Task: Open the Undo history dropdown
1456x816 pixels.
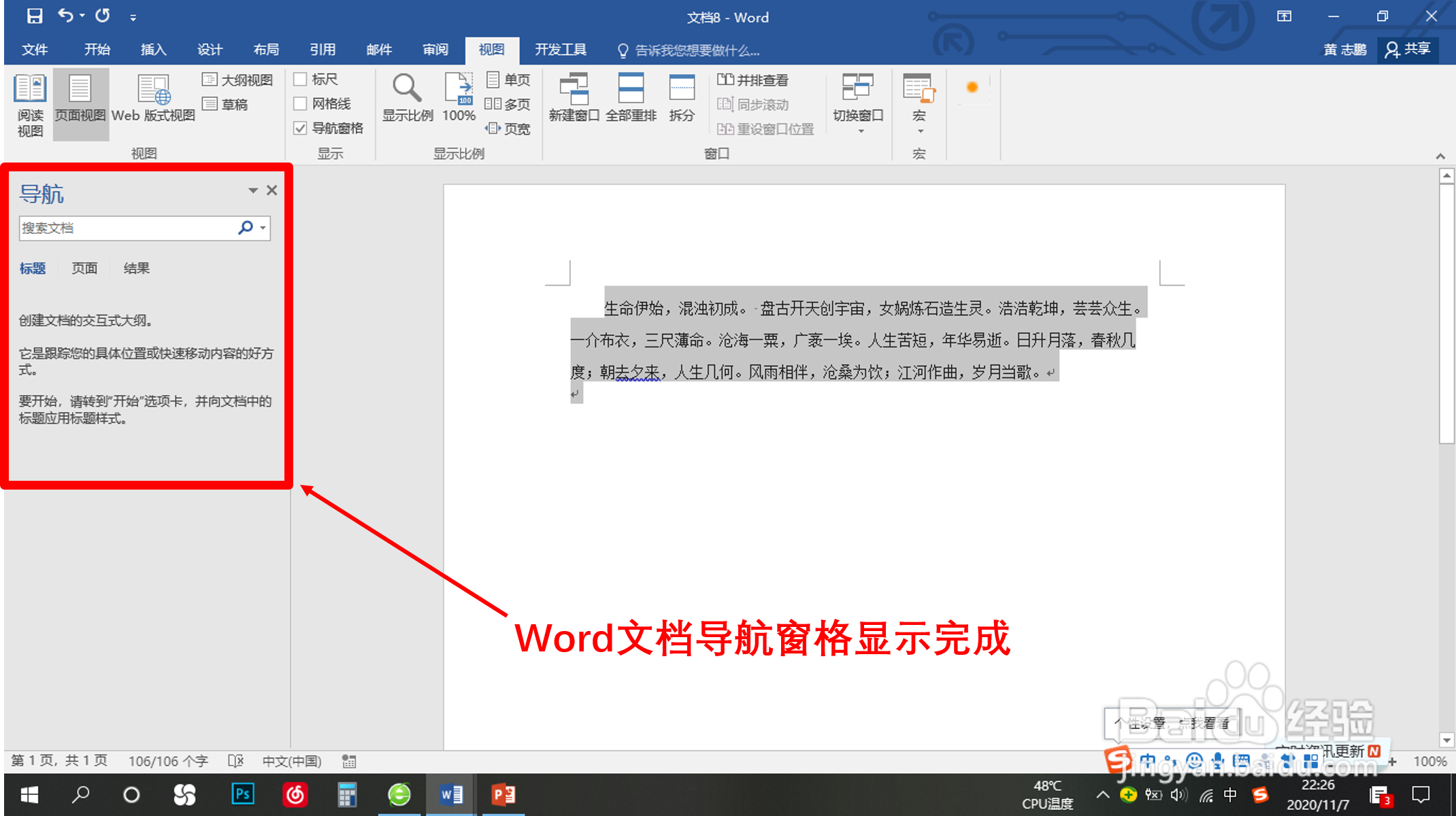Action: [82, 16]
